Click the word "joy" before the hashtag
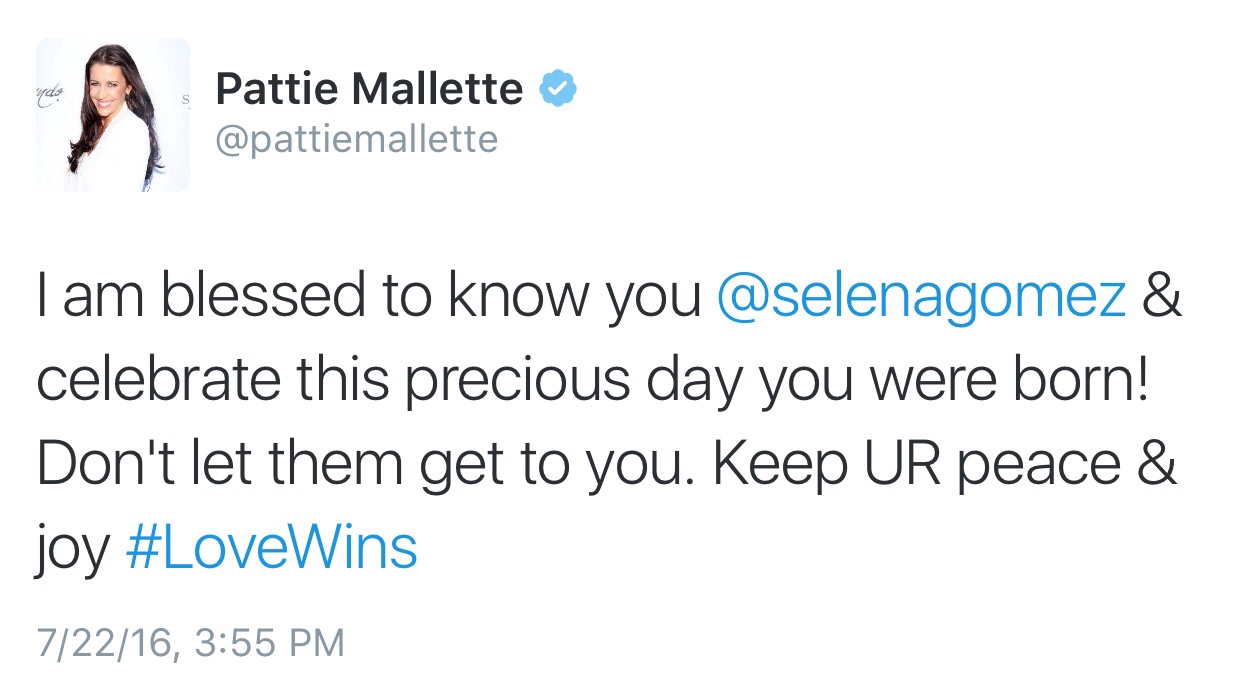Screen dimensions: 1242x690 click(x=72, y=550)
